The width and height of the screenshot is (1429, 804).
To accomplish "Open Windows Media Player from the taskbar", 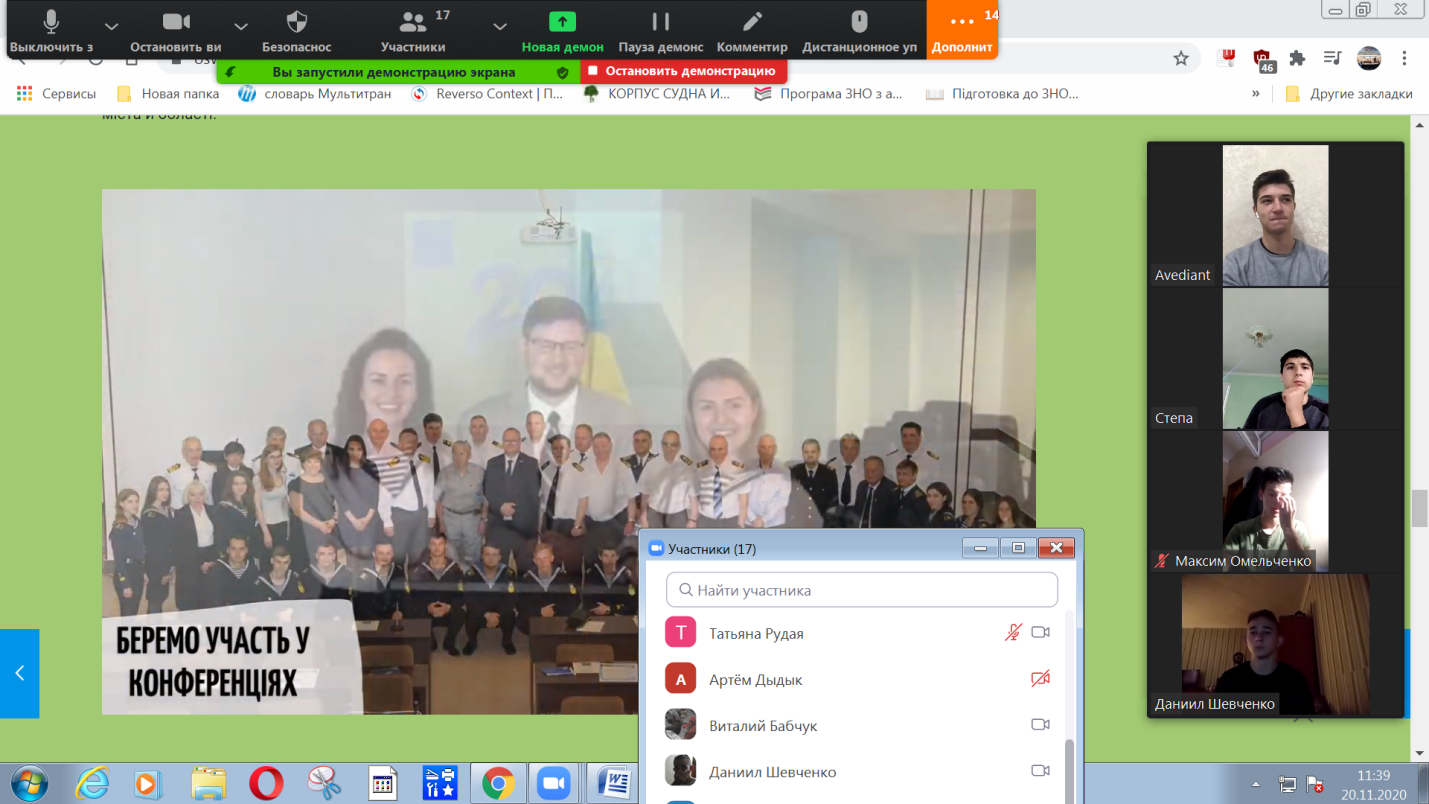I will (147, 784).
